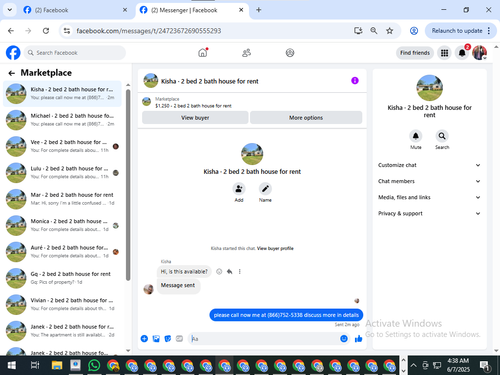500x375 pixels.
Task: Open the purple conversation info icon
Action: coord(355,81)
